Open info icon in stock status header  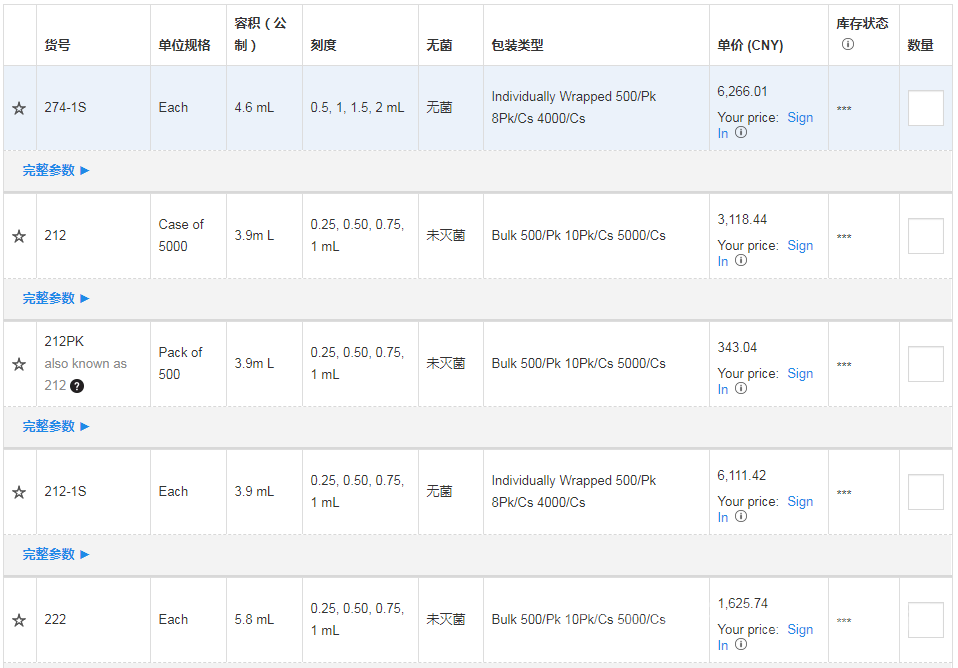847,44
